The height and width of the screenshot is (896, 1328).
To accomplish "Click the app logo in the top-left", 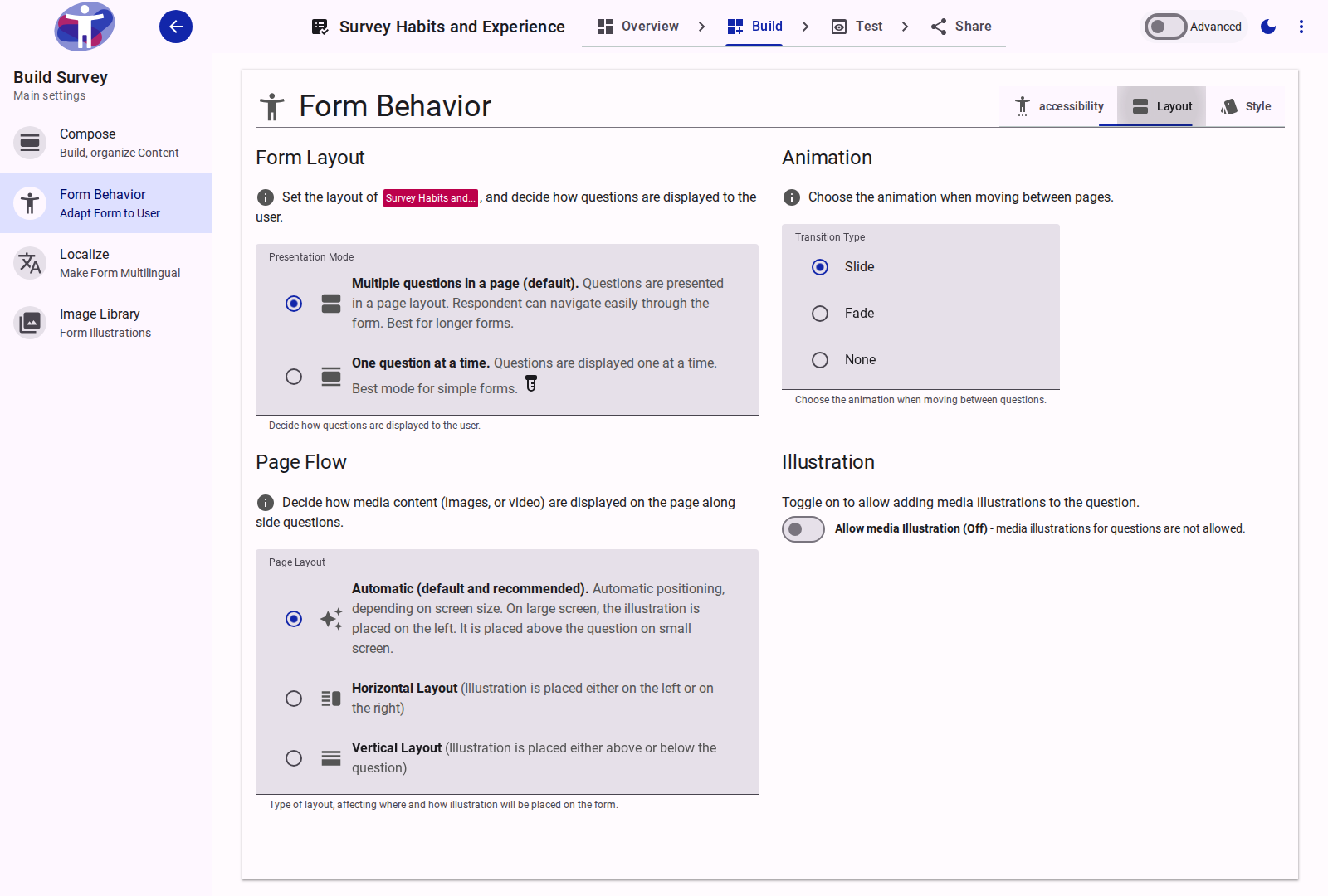I will [x=85, y=27].
